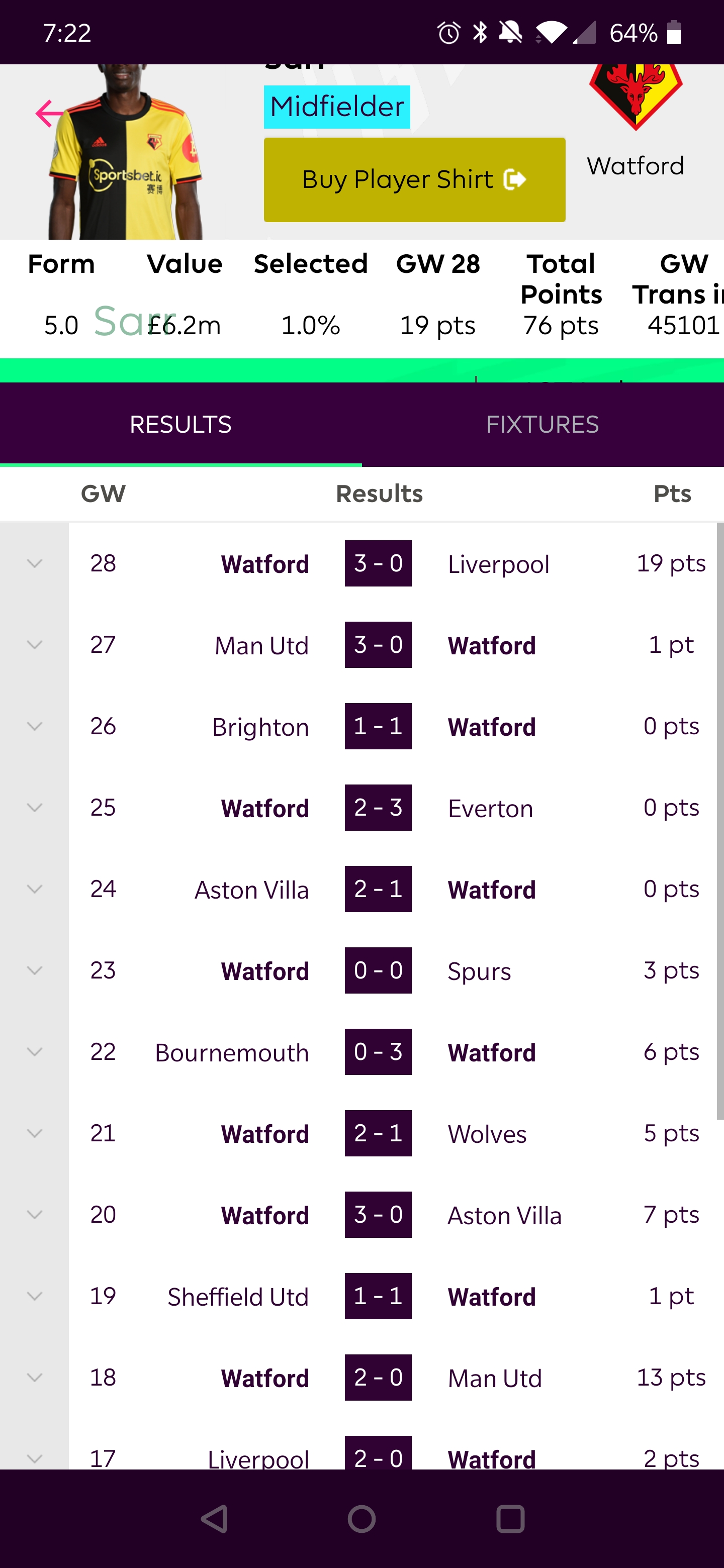Expand the gameweek 22 Bournemouth result row
This screenshot has width=724, height=1568.
35,1052
